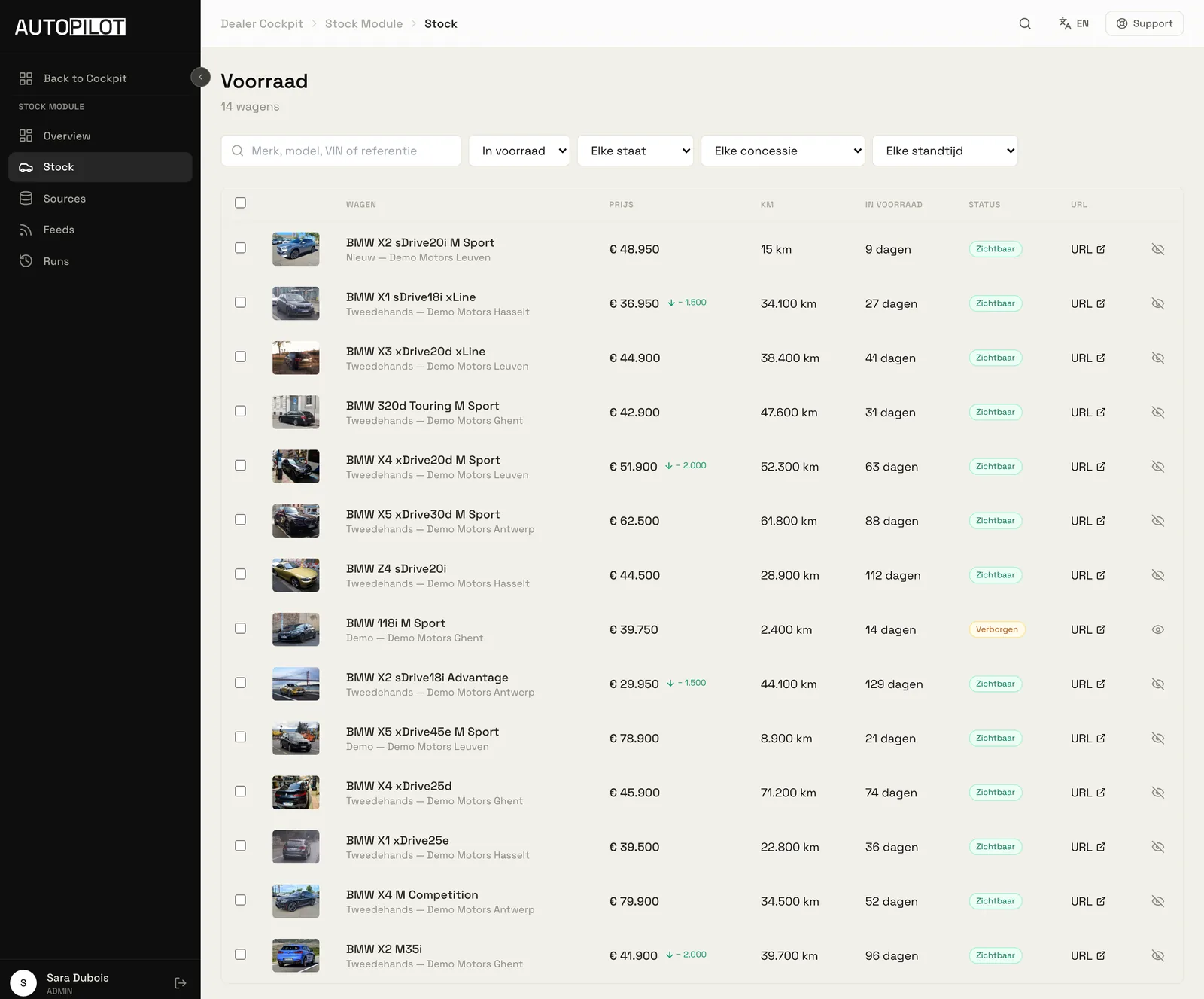Image resolution: width=1204 pixels, height=999 pixels.
Task: Click Back to Cockpit
Action: tap(100, 78)
